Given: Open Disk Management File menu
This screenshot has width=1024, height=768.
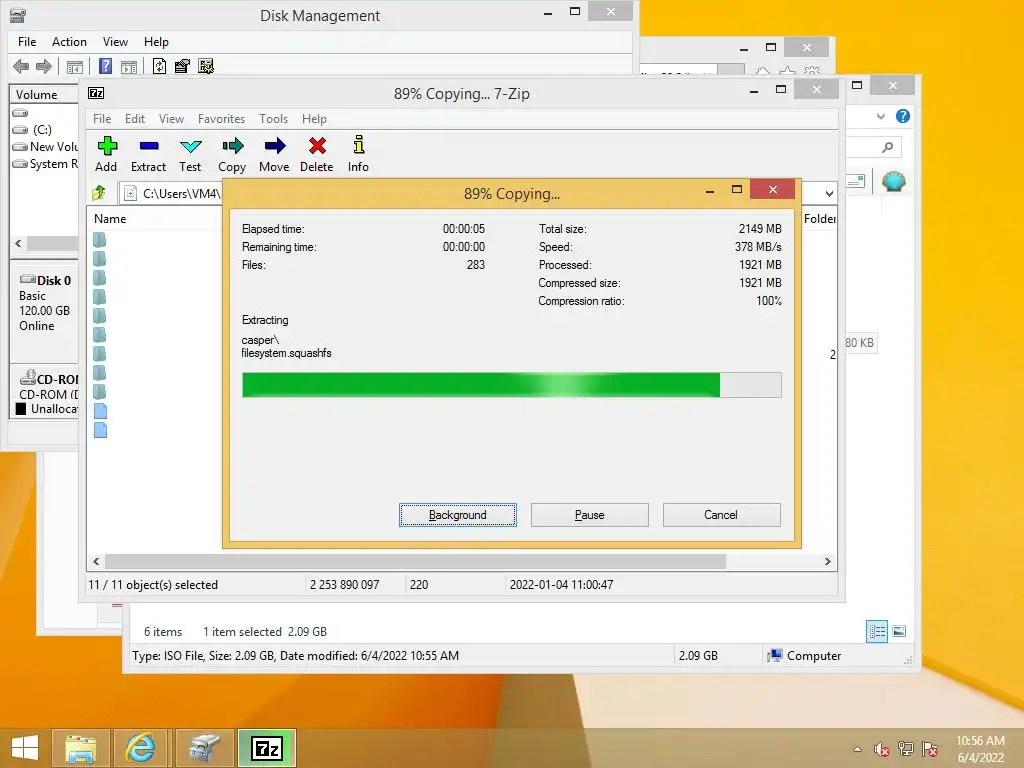Looking at the screenshot, I should tap(27, 42).
